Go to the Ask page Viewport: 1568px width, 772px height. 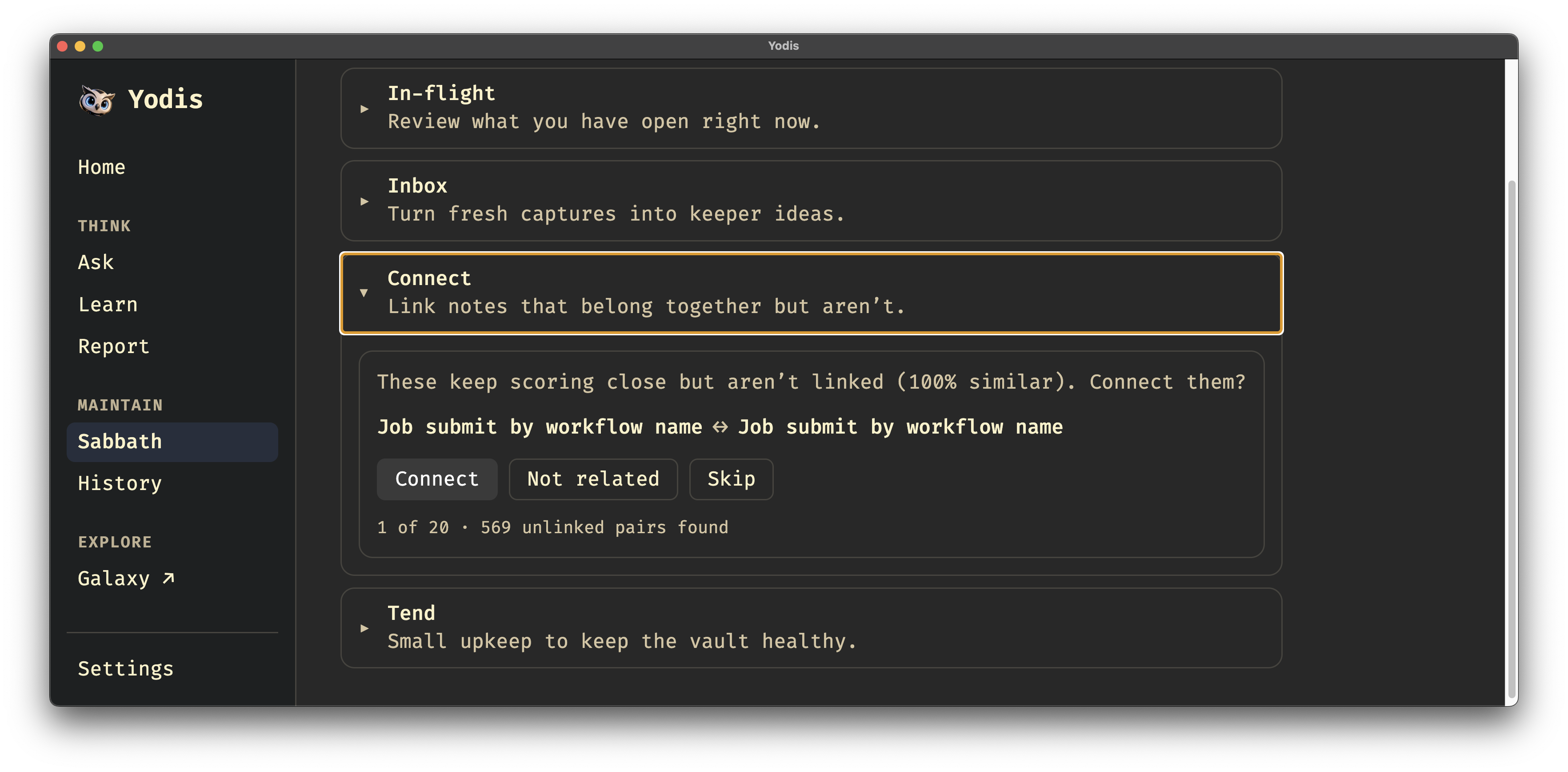pos(96,262)
